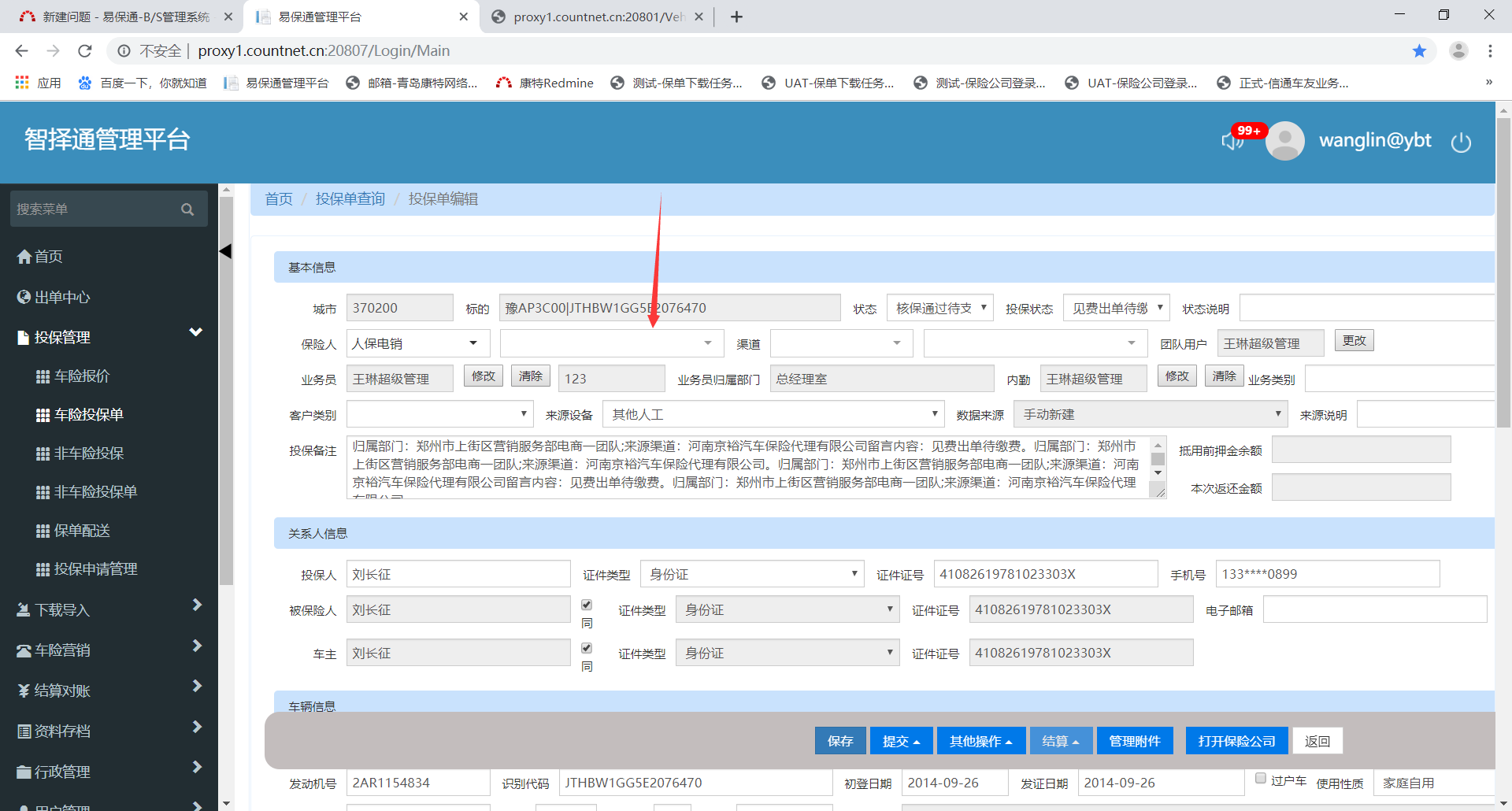Viewport: 1512px width, 811px height.
Task: Expand the 下载导入 sidebar menu
Action: click(x=109, y=609)
